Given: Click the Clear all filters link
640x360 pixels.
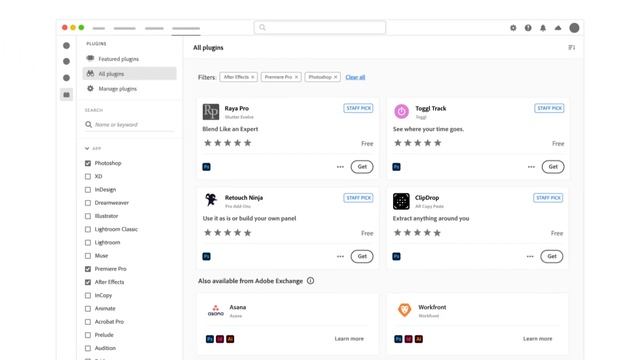Looking at the screenshot, I should [355, 77].
